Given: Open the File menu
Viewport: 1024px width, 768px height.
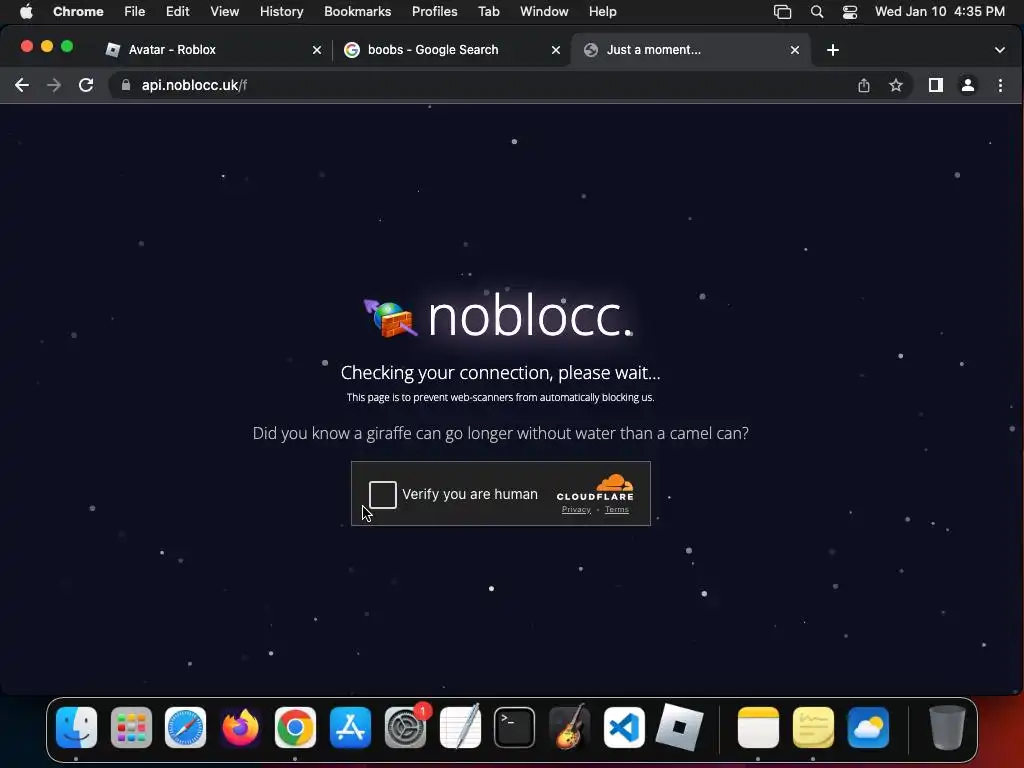Looking at the screenshot, I should tap(135, 12).
